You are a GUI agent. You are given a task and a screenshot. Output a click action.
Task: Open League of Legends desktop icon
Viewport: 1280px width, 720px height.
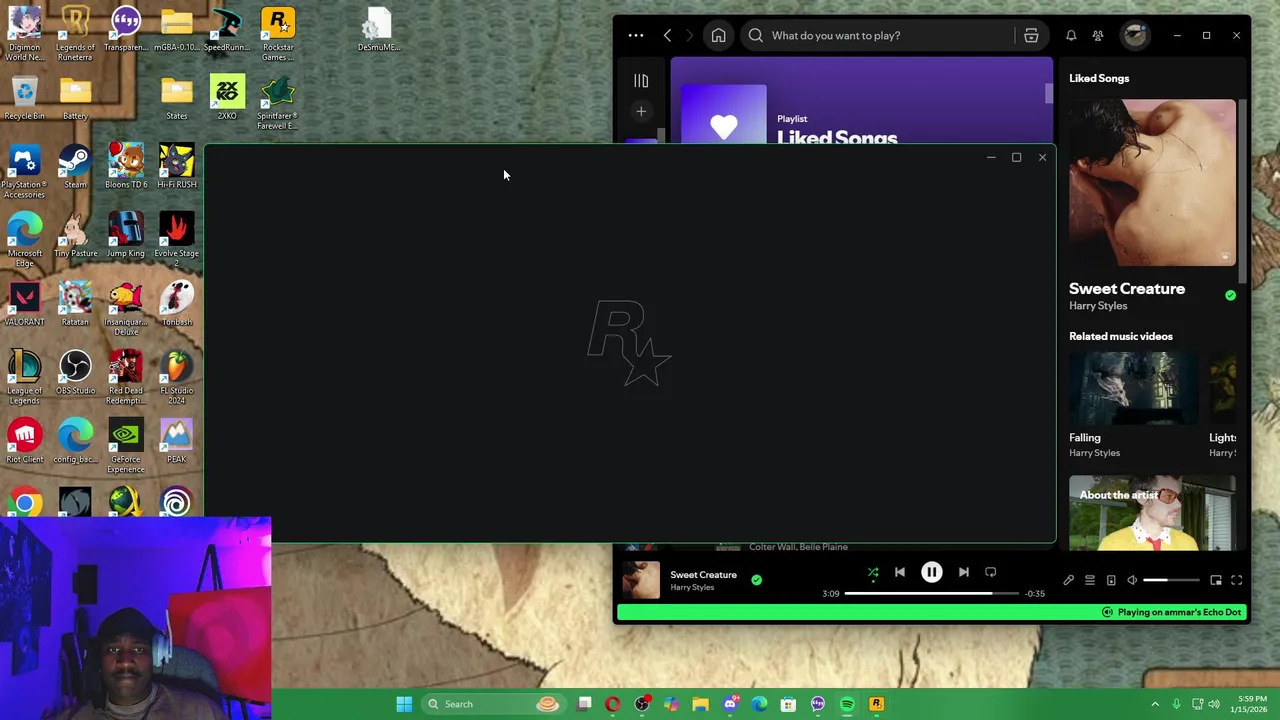coord(25,377)
